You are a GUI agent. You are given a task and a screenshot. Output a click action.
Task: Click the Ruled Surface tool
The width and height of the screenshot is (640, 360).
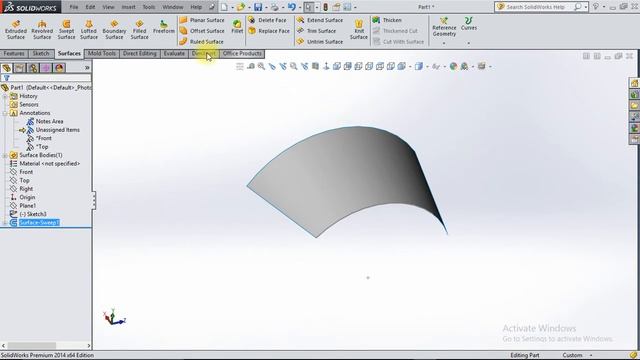coord(202,42)
